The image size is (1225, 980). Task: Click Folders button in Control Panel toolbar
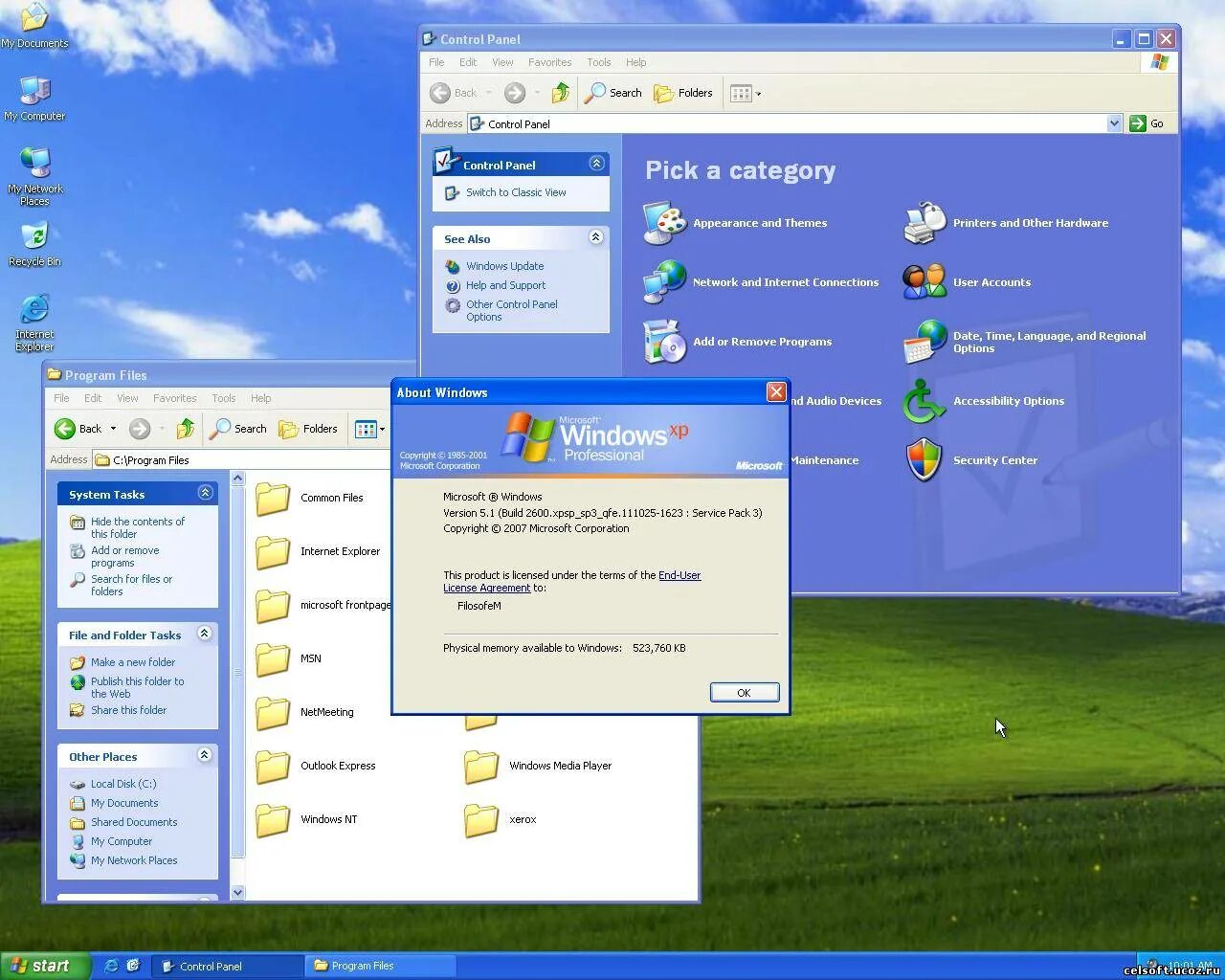point(683,93)
